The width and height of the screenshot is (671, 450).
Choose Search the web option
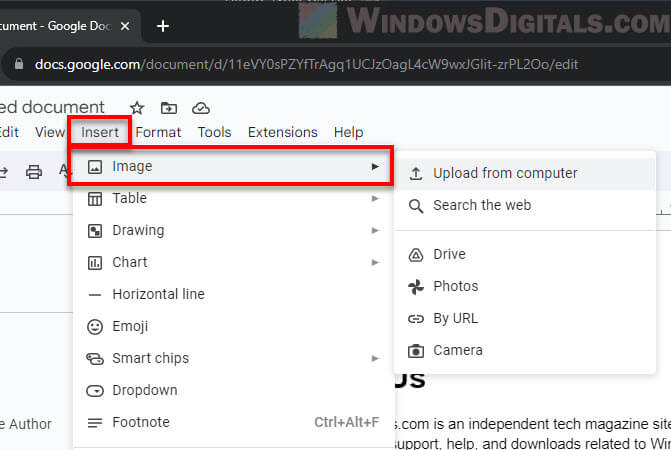coord(525,206)
